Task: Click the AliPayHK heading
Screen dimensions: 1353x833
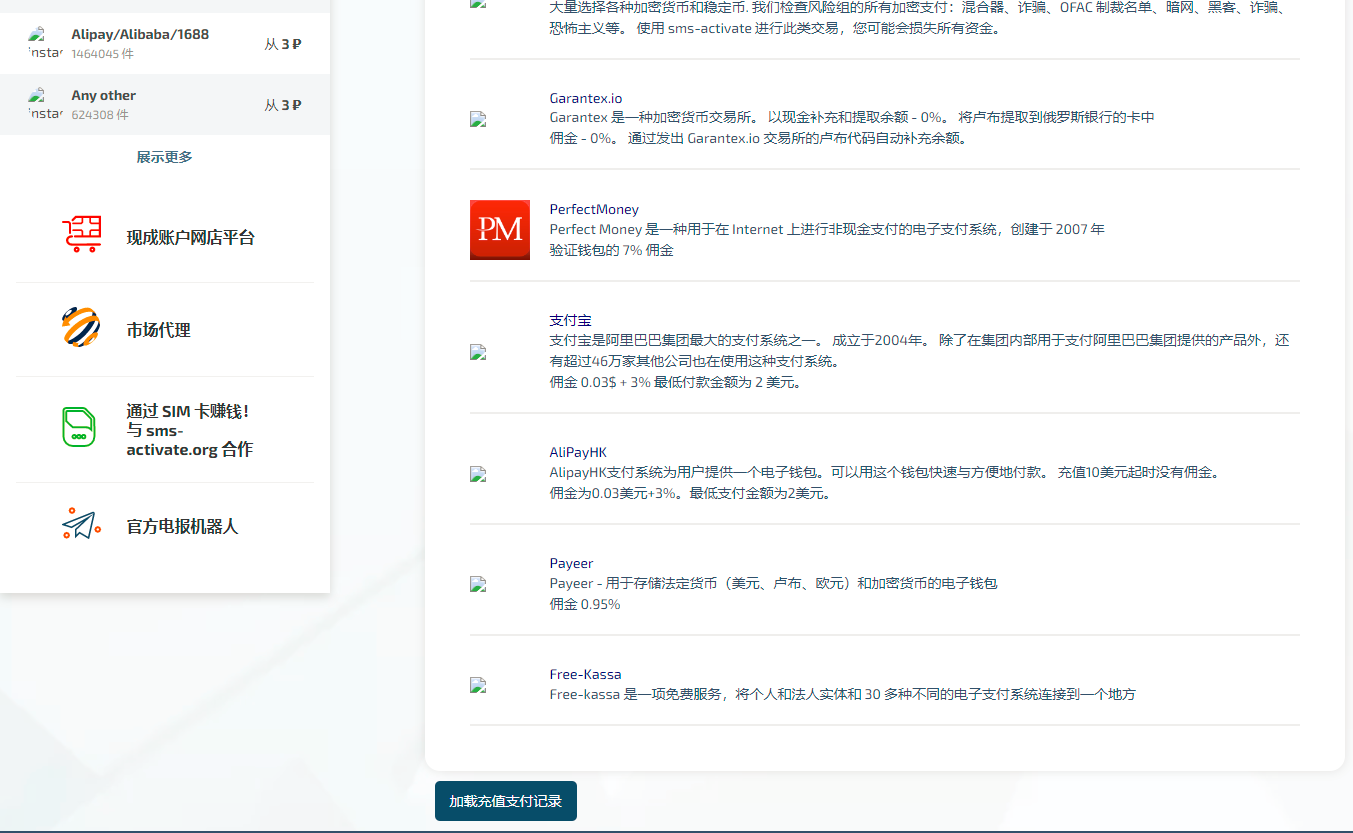Action: pos(577,451)
